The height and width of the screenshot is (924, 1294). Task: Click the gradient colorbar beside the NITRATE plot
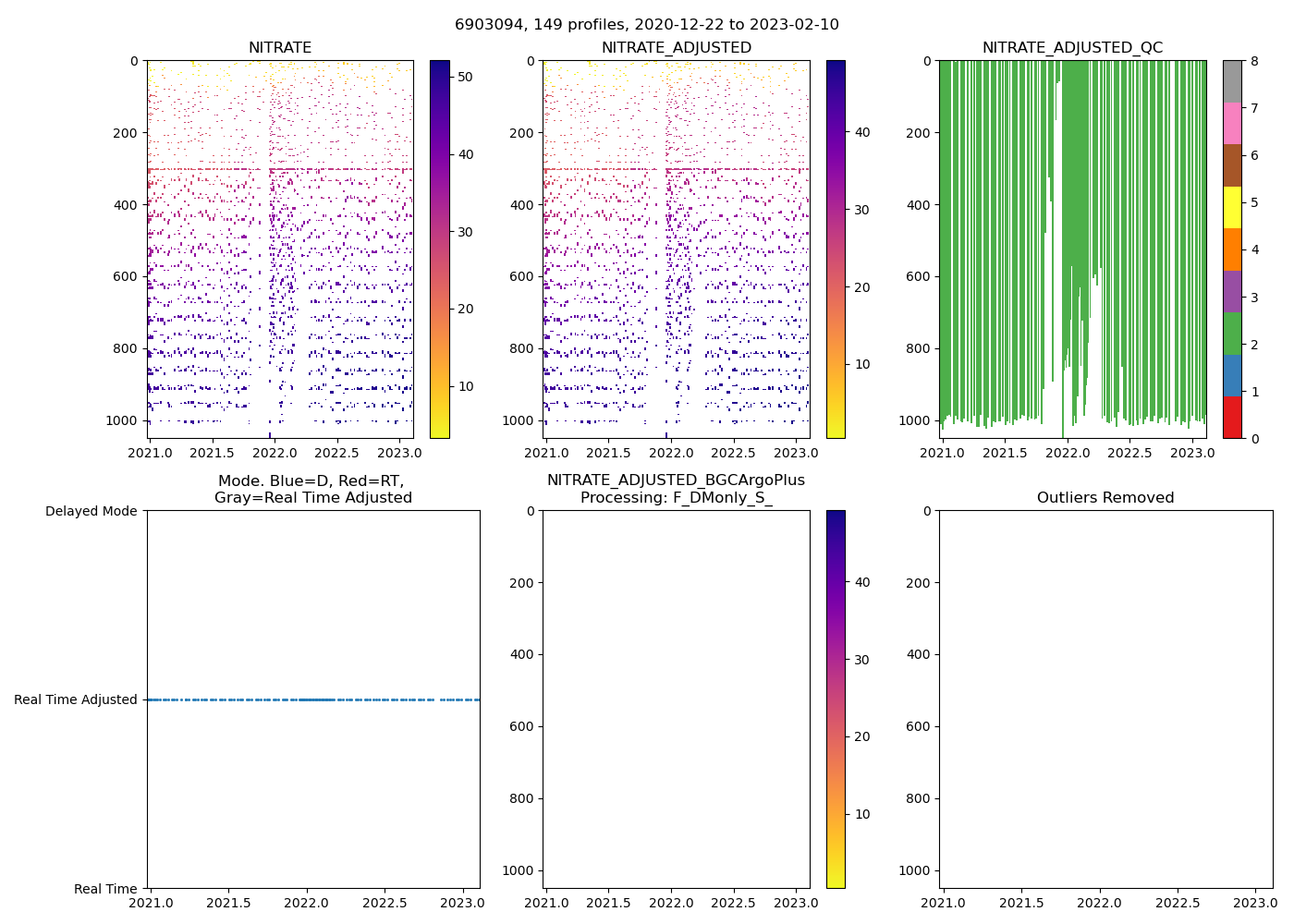(x=440, y=249)
